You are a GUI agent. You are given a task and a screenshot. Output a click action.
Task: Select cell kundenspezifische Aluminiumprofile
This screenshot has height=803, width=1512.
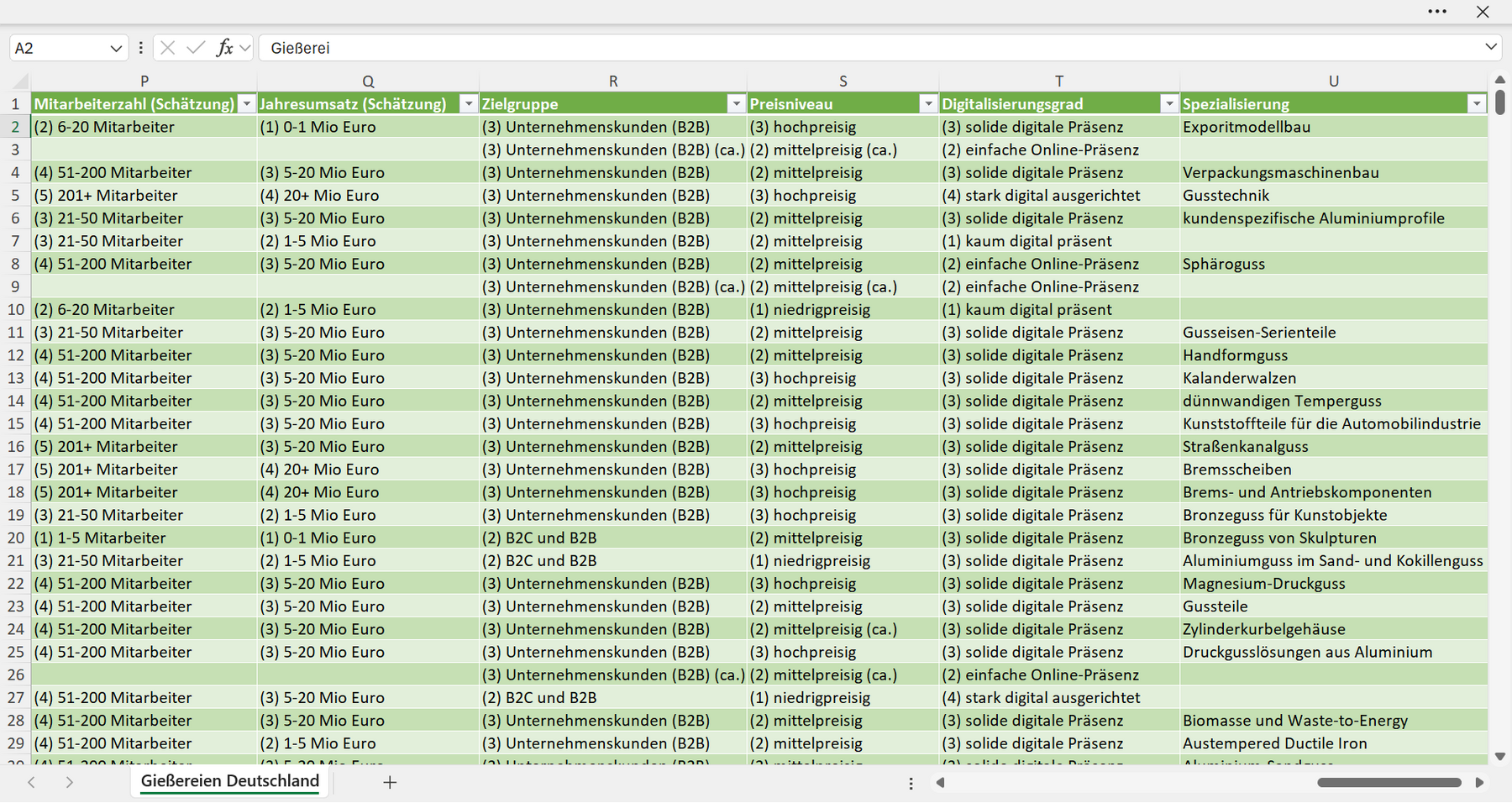click(x=1334, y=218)
